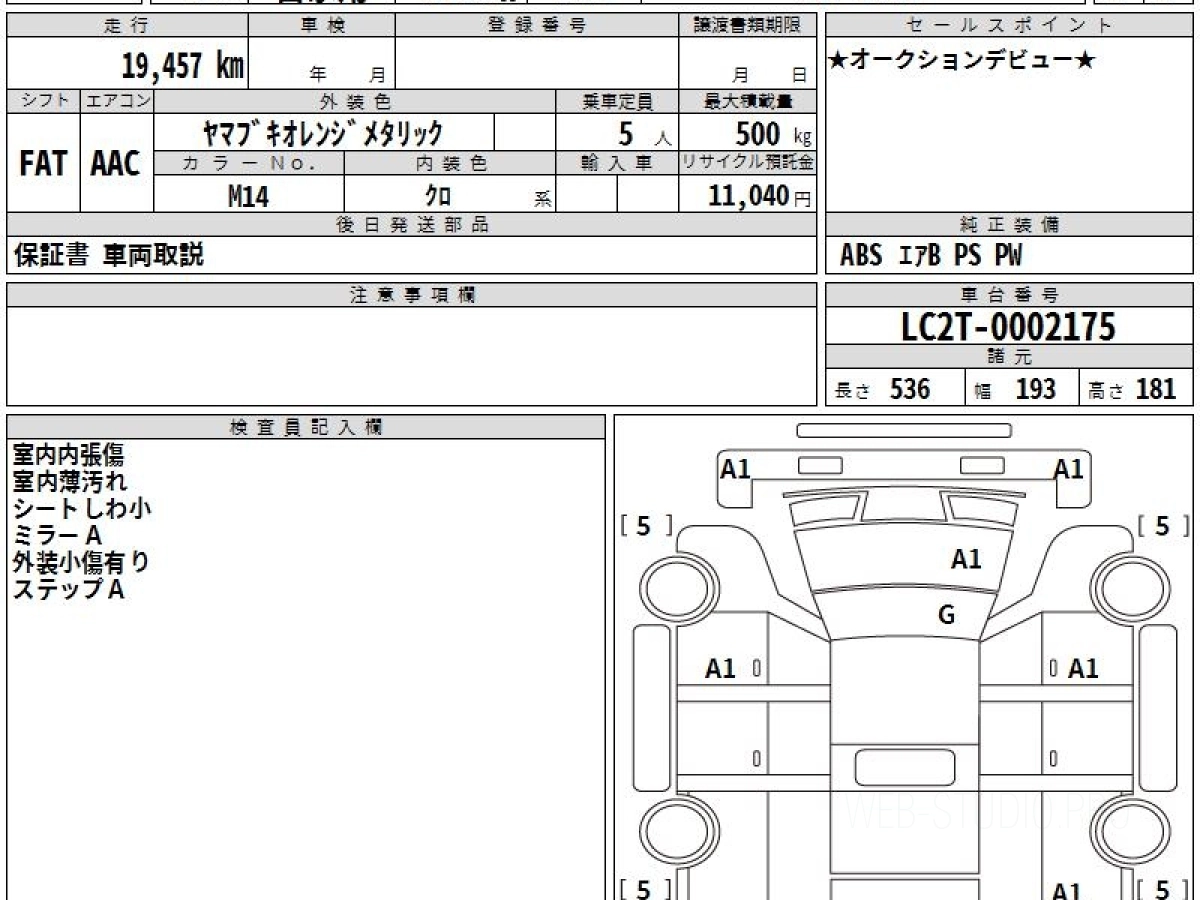1200x900 pixels.
Task: Select the 走行 column header
Action: tap(126, 26)
